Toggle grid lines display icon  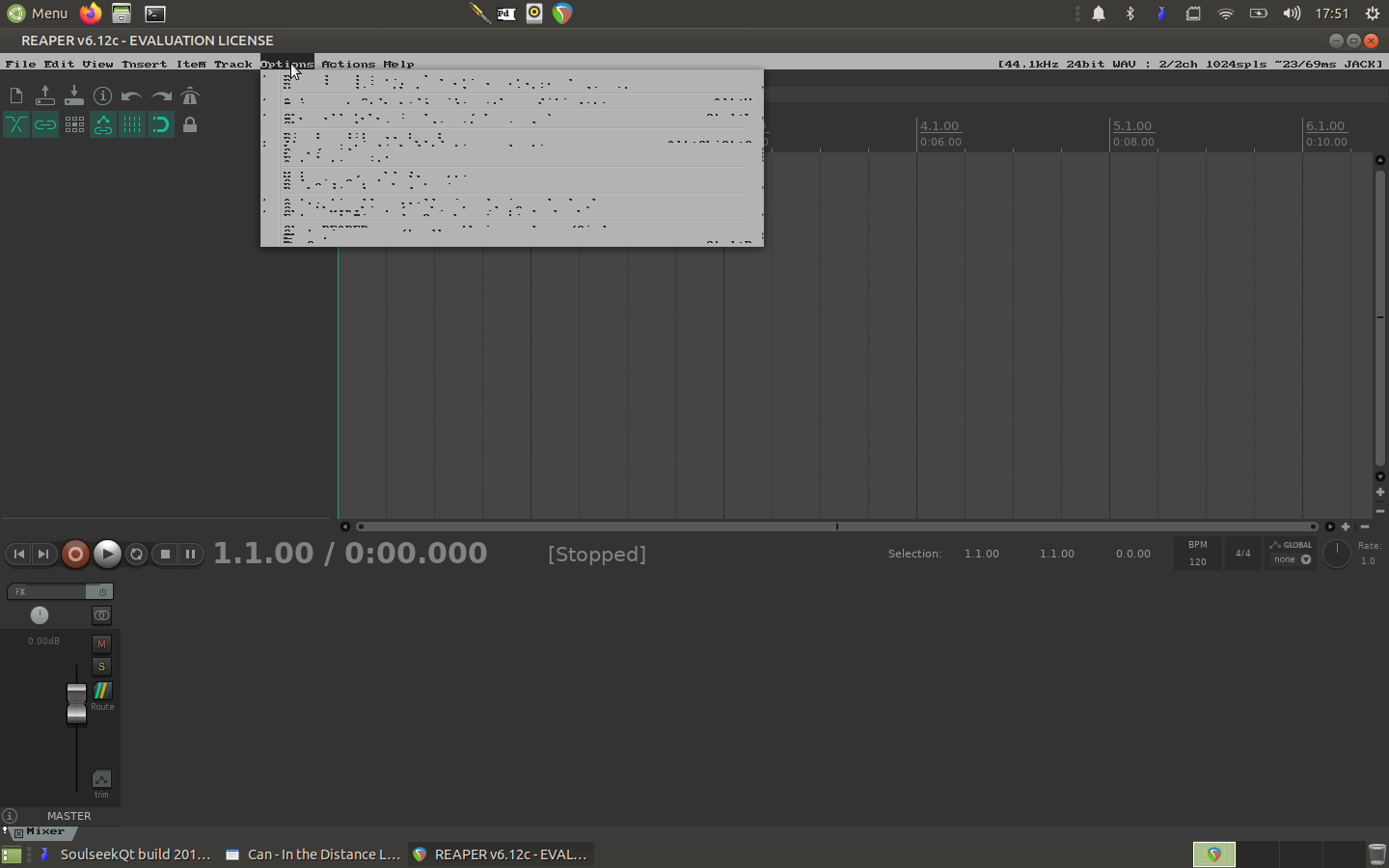point(132,124)
